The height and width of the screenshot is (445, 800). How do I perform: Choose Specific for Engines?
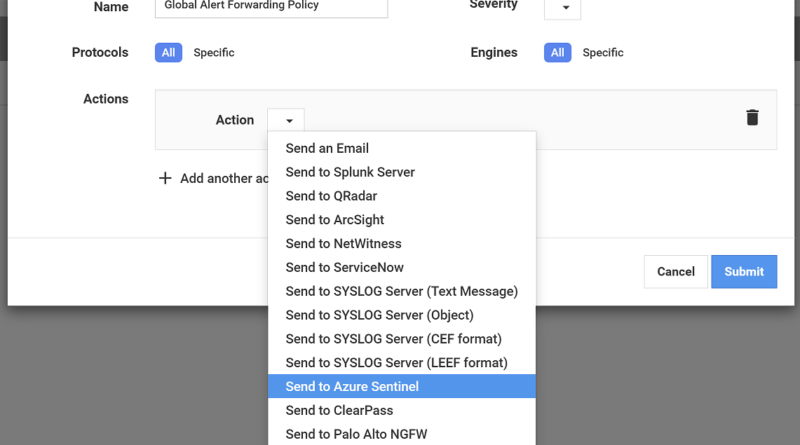tap(603, 53)
